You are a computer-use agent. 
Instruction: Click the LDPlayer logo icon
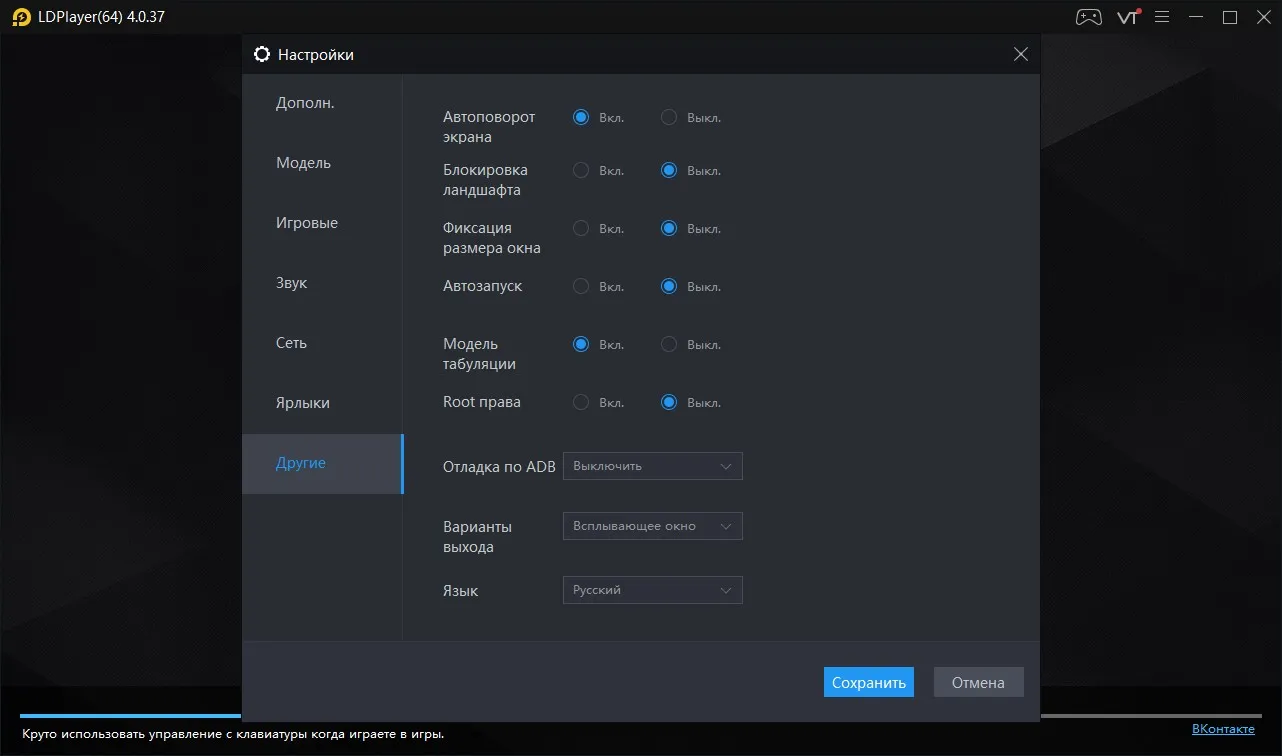click(x=21, y=17)
